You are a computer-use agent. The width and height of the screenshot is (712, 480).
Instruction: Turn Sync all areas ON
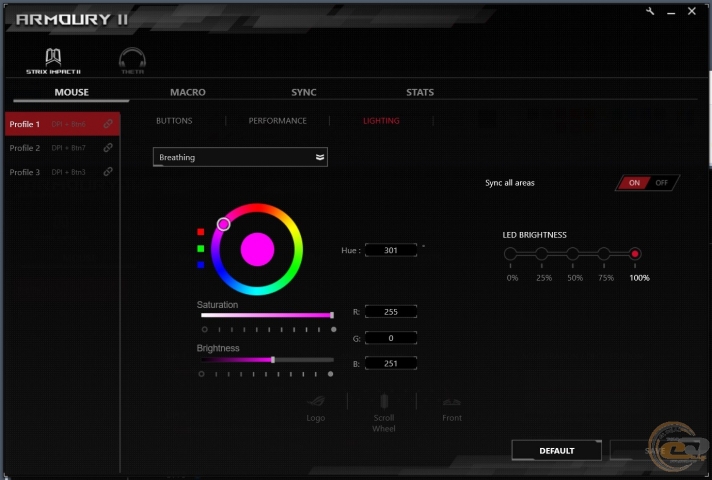pyautogui.click(x=634, y=183)
